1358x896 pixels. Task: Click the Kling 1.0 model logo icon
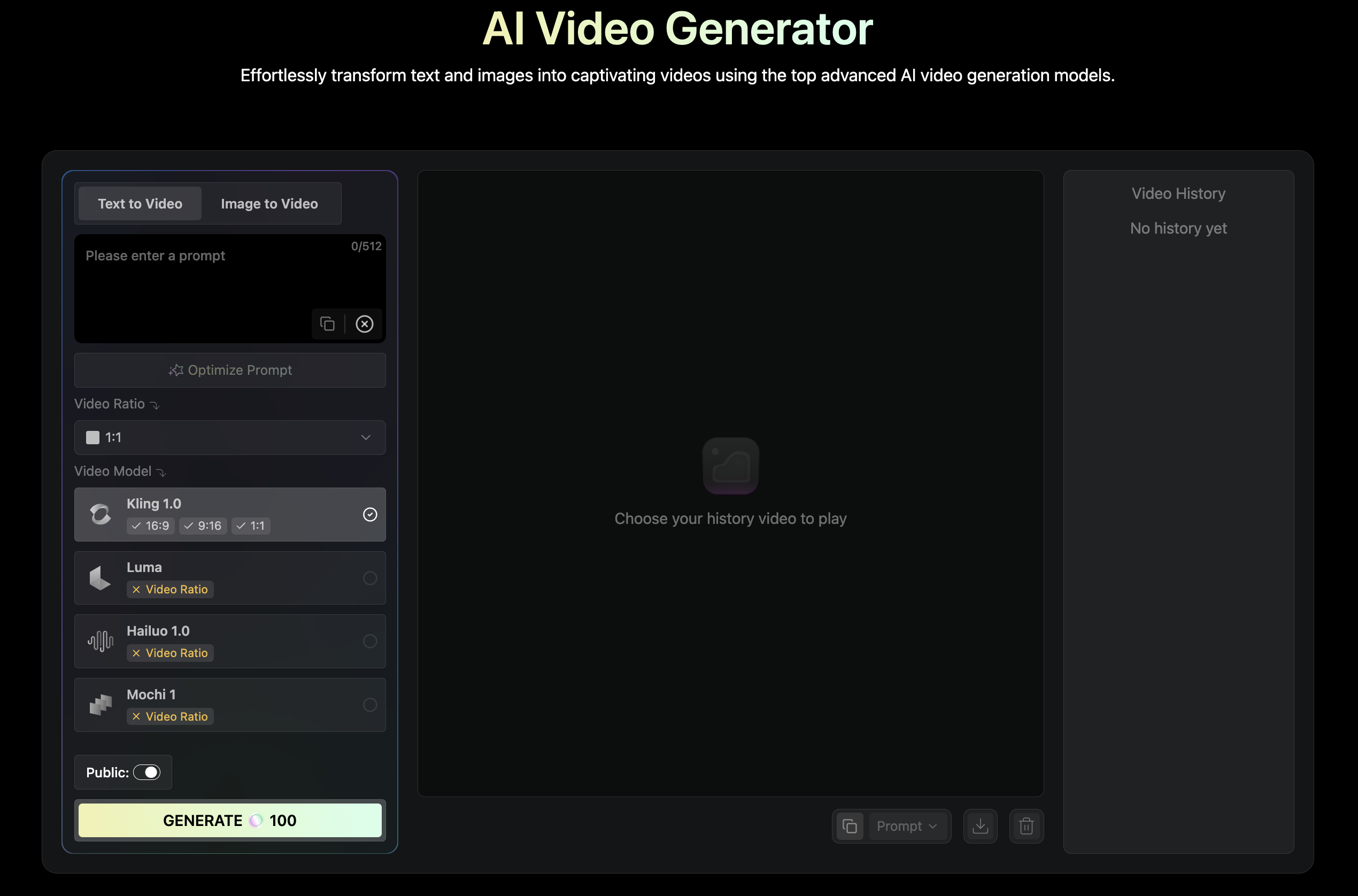[101, 514]
